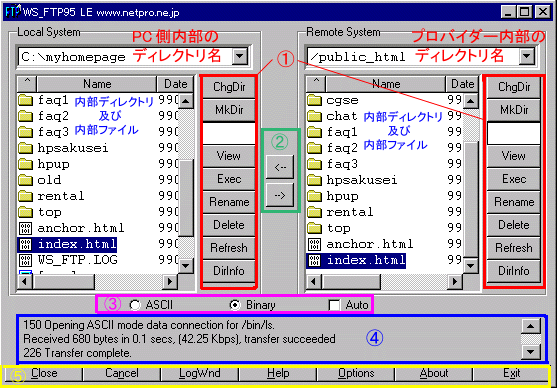Screen dimensions: 557x388
Task: Enable the Auto checkbox
Action: [x=334, y=305]
